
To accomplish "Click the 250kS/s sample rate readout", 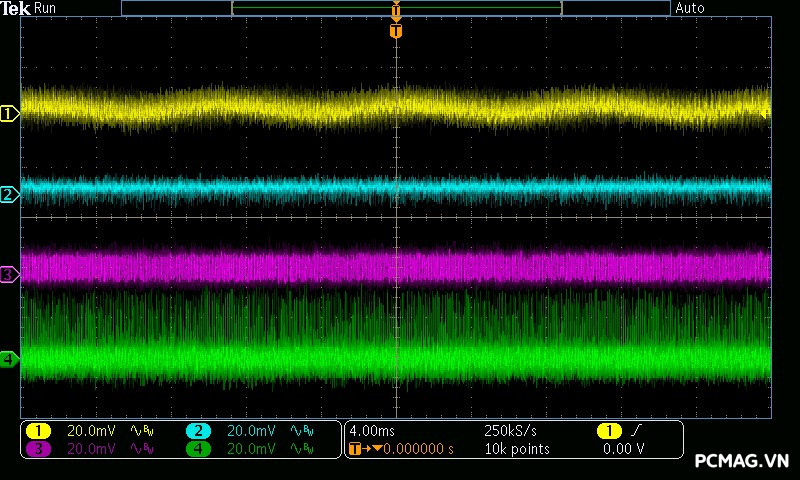I will coord(510,431).
